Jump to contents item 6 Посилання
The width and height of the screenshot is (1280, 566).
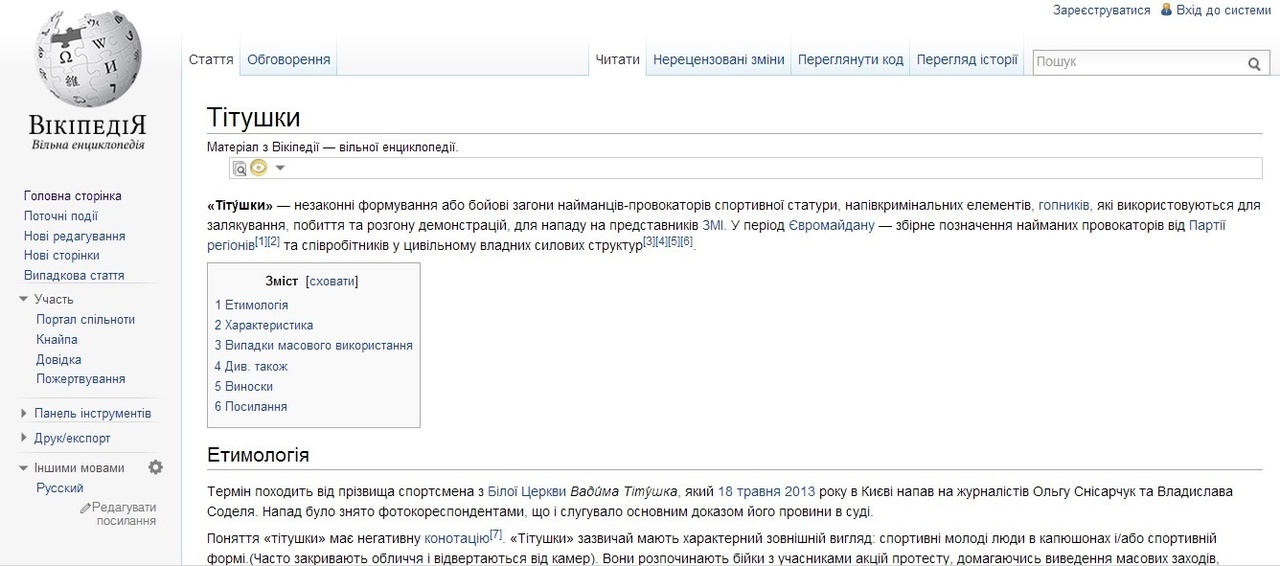click(x=251, y=407)
